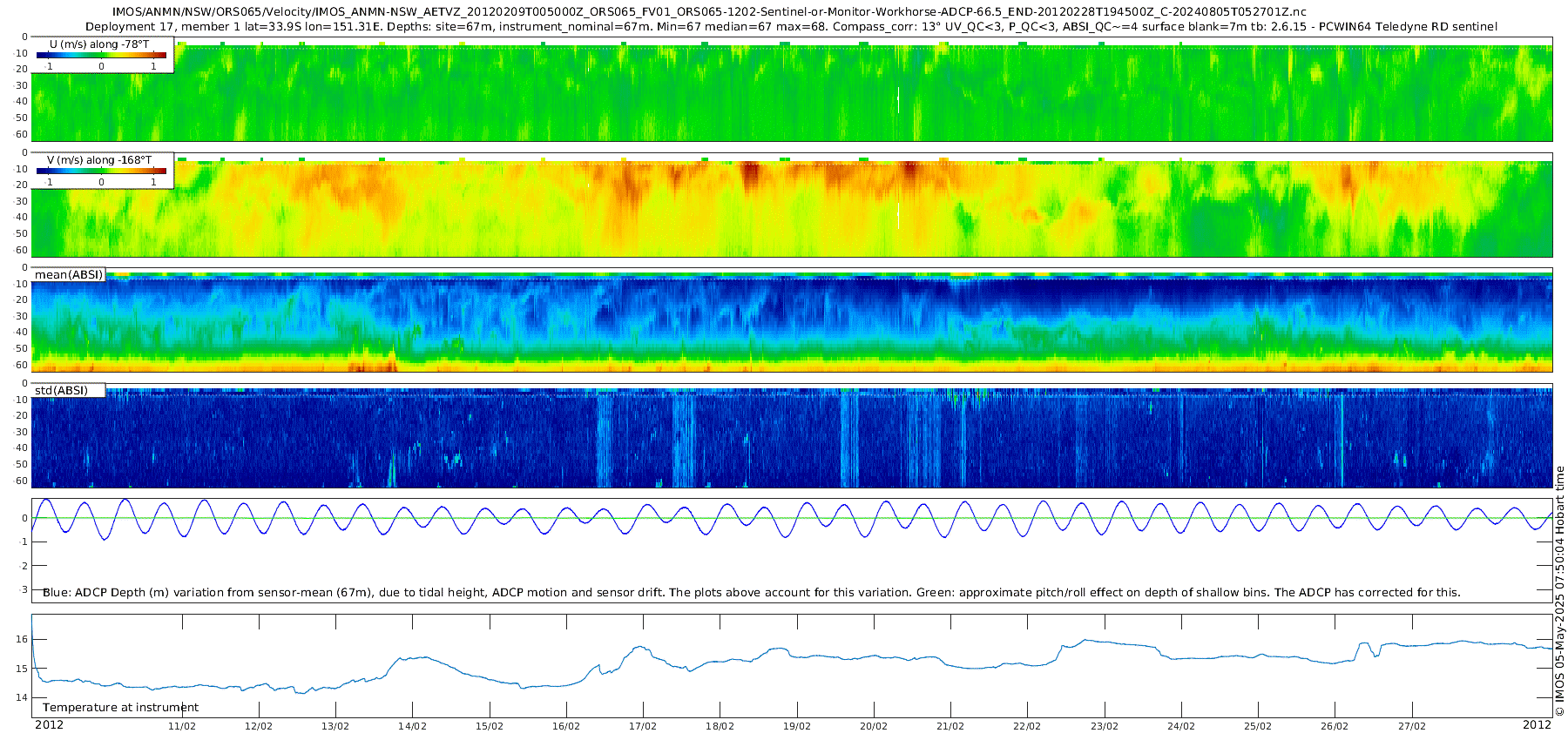The image size is (1568, 740).
Task: Select the 19/02 date tick label
Action: point(797,726)
